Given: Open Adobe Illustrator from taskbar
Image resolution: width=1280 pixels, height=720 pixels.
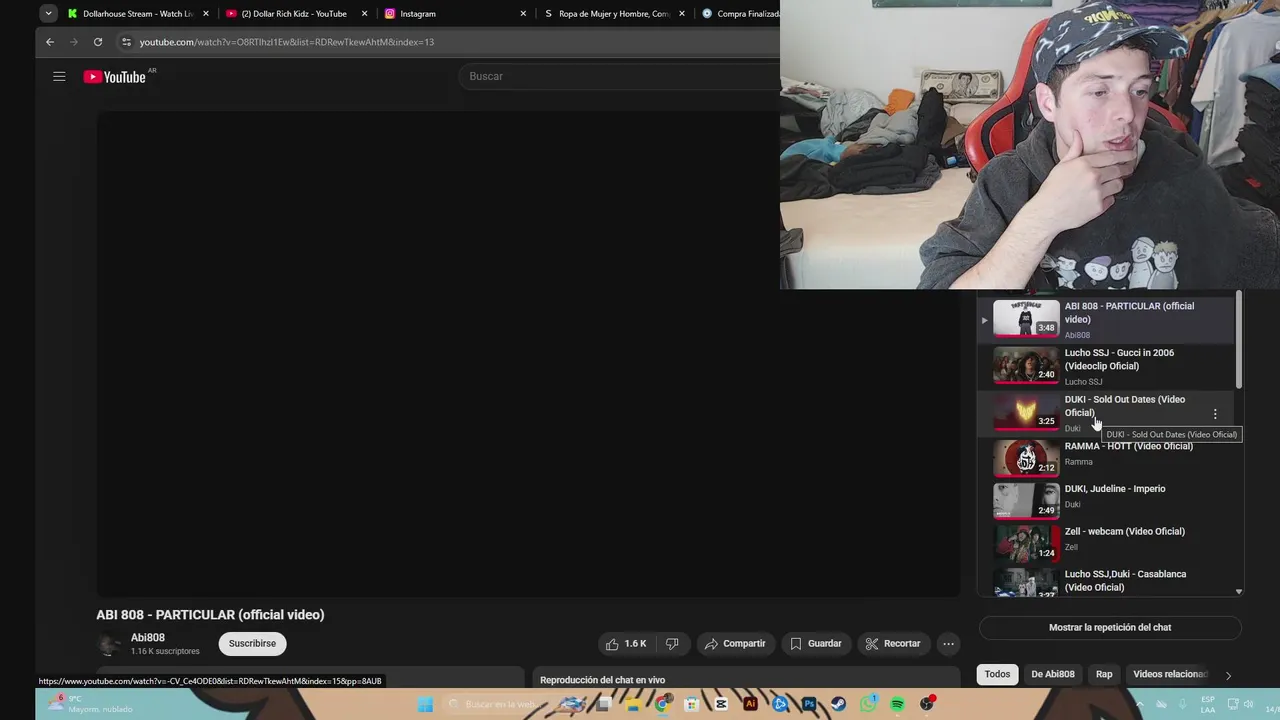Looking at the screenshot, I should [x=750, y=704].
